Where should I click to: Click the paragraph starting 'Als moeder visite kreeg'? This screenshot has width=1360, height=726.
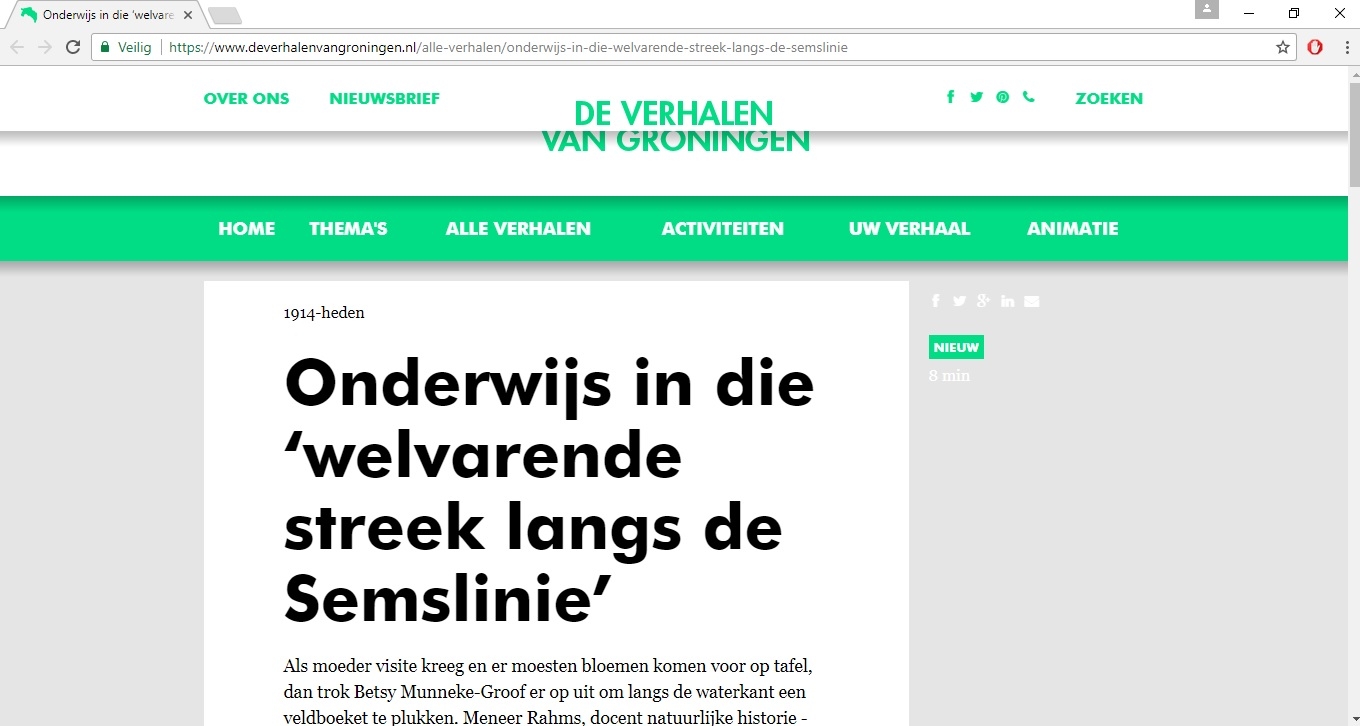tap(546, 691)
